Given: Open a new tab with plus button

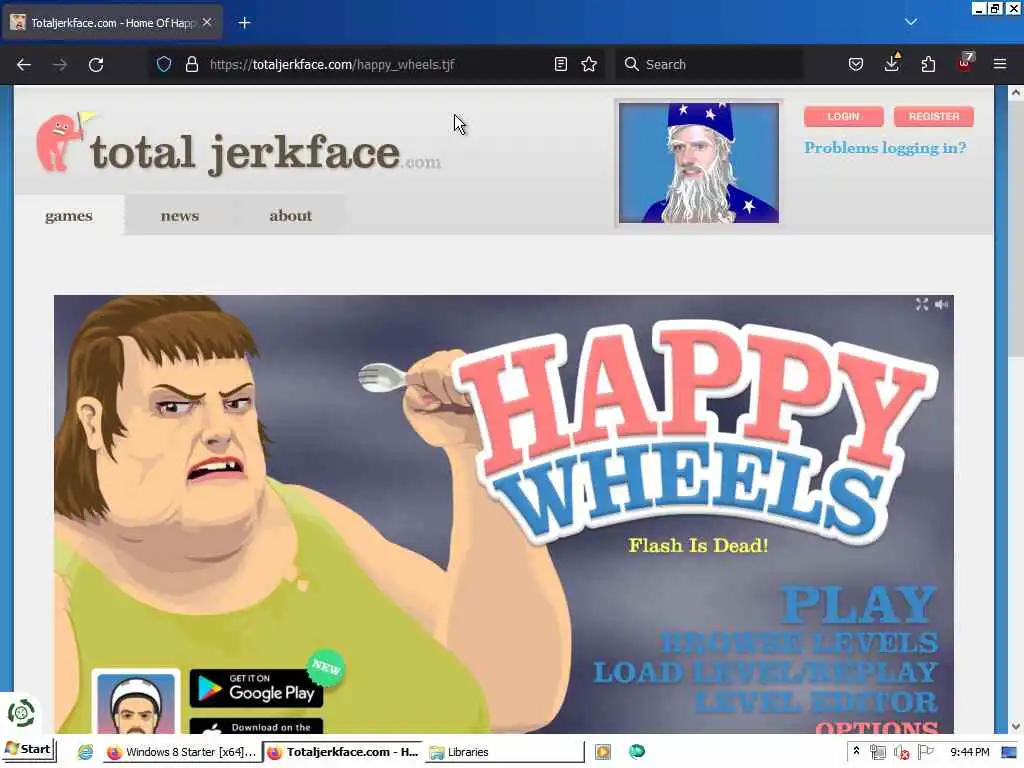Looking at the screenshot, I should pos(244,23).
